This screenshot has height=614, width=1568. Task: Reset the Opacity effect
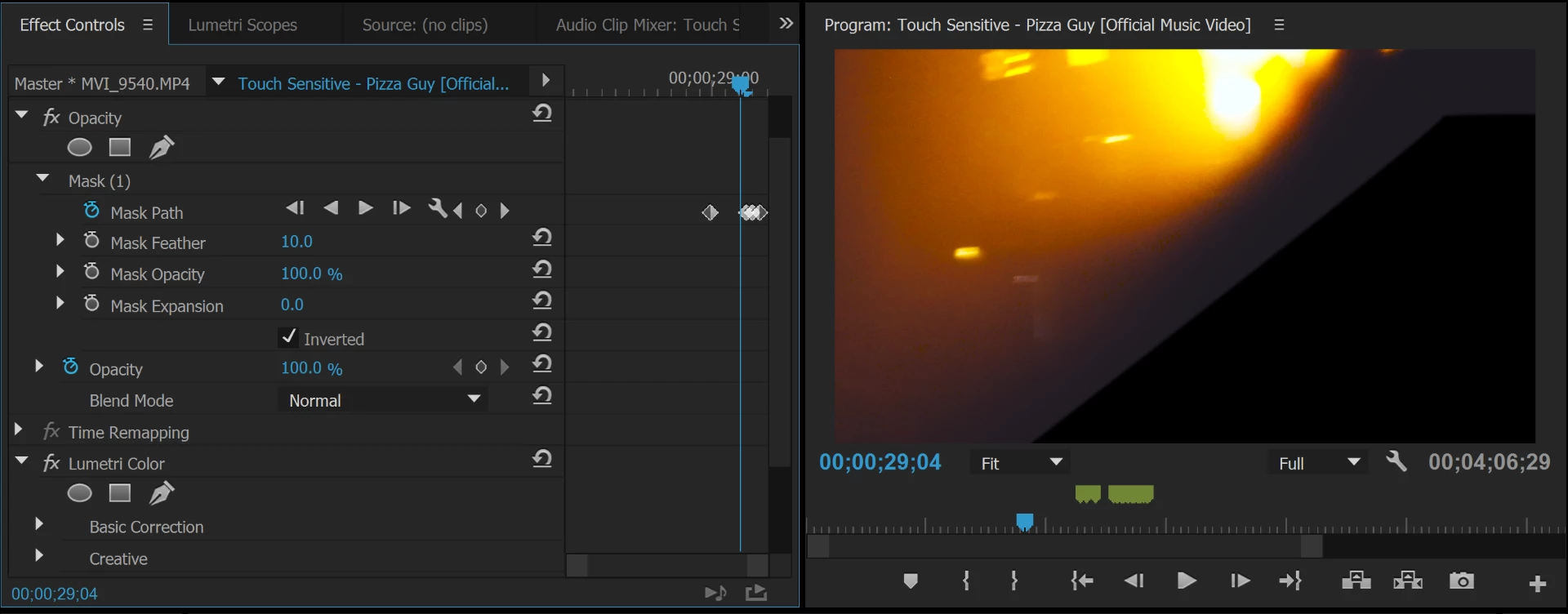542,113
